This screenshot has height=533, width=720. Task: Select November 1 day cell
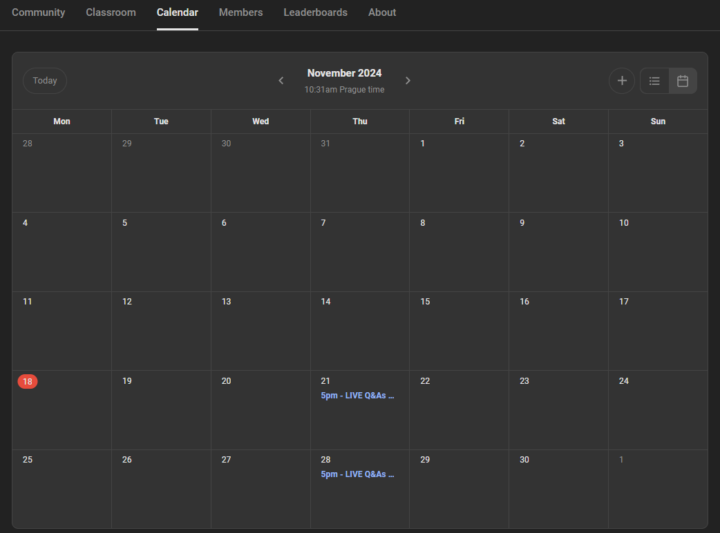point(458,172)
